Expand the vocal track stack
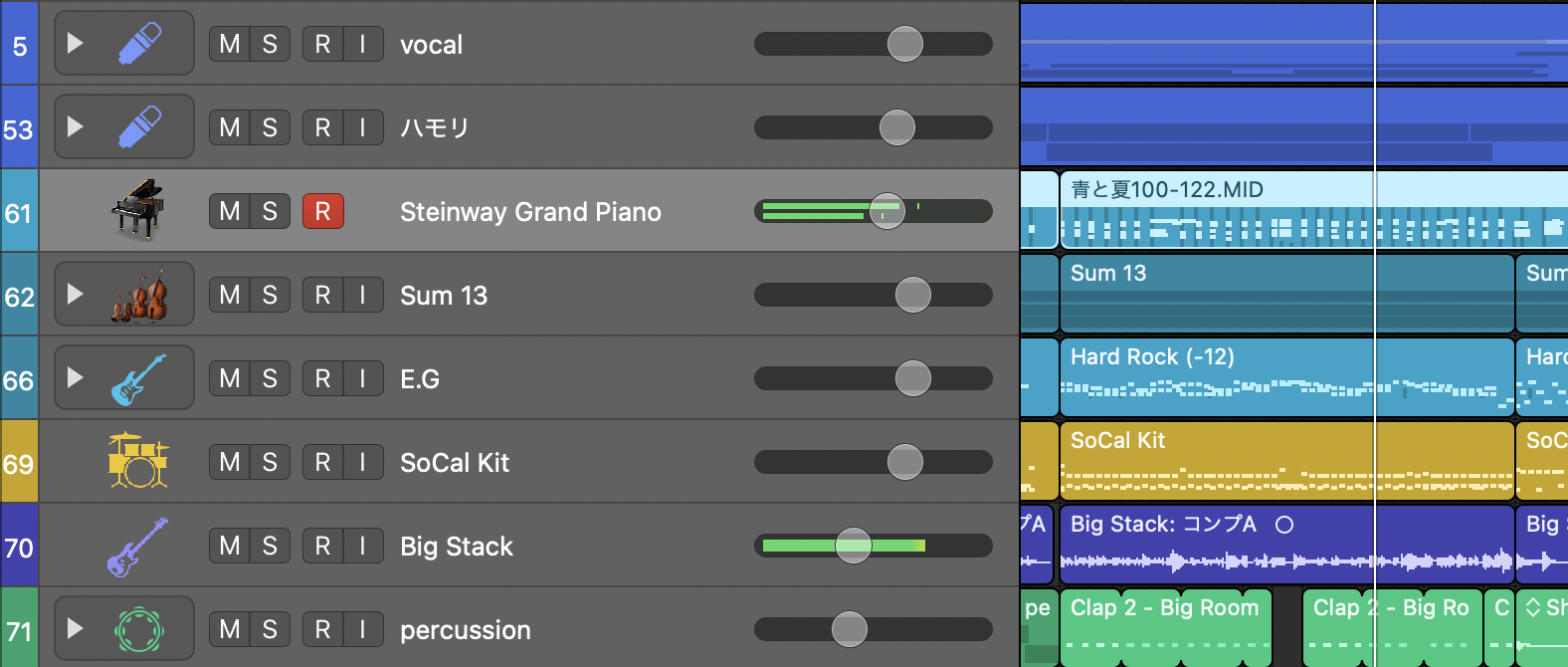 pos(75,43)
